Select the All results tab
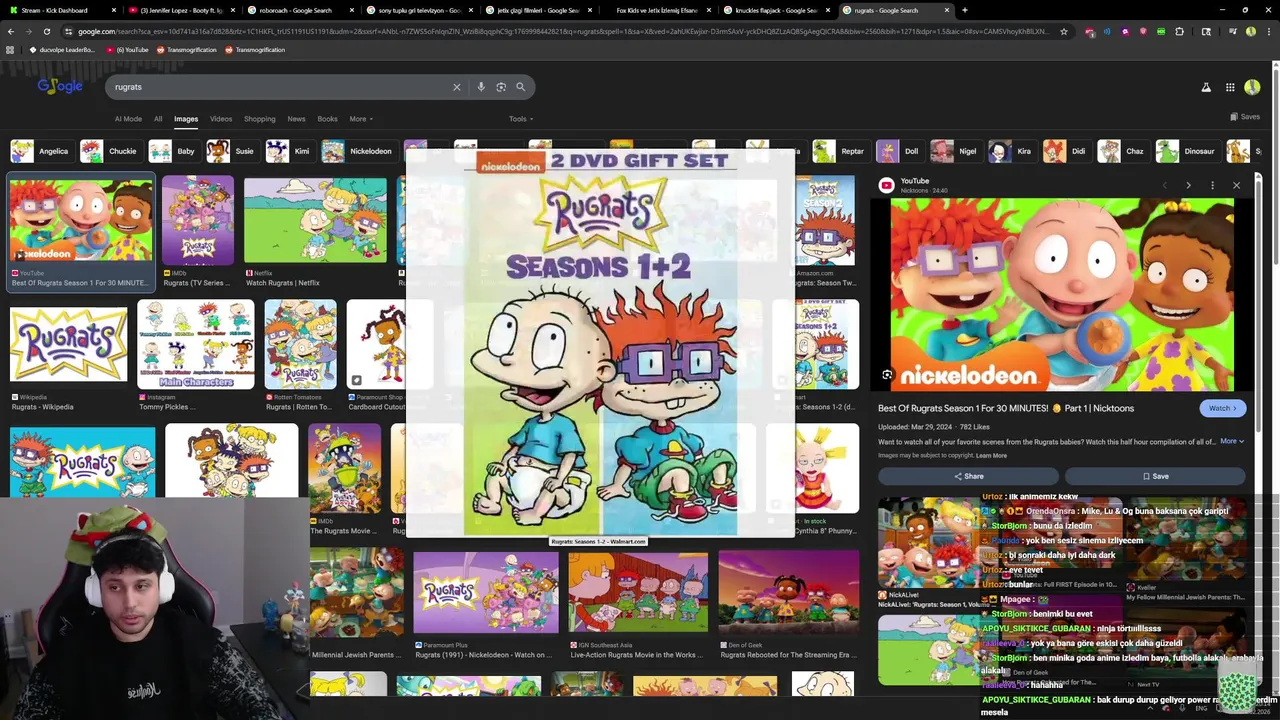 [158, 119]
